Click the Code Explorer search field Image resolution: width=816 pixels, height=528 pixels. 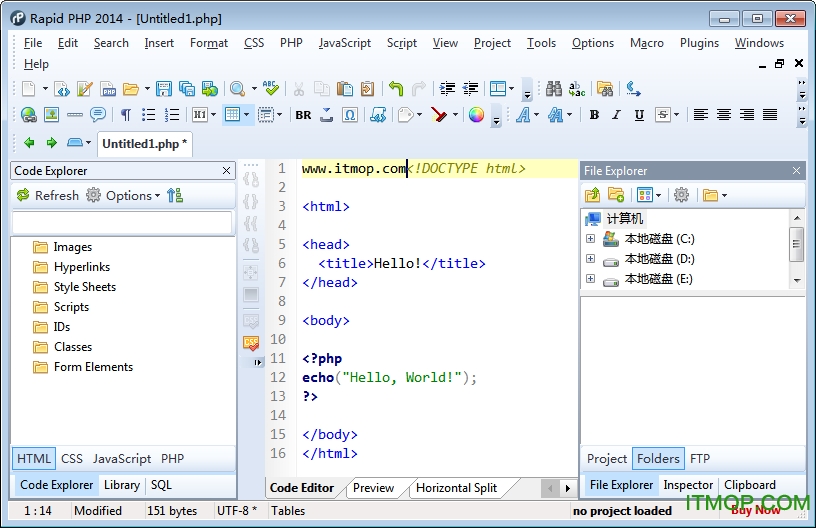pyautogui.click(x=122, y=223)
